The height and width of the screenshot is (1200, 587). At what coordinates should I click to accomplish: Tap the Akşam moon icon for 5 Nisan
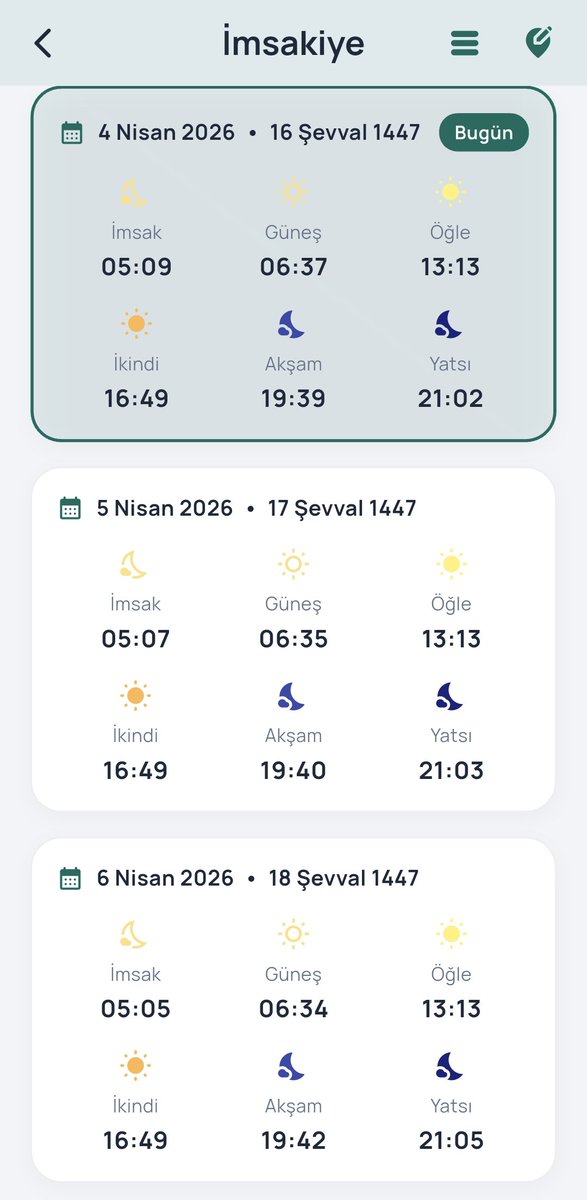(292, 696)
